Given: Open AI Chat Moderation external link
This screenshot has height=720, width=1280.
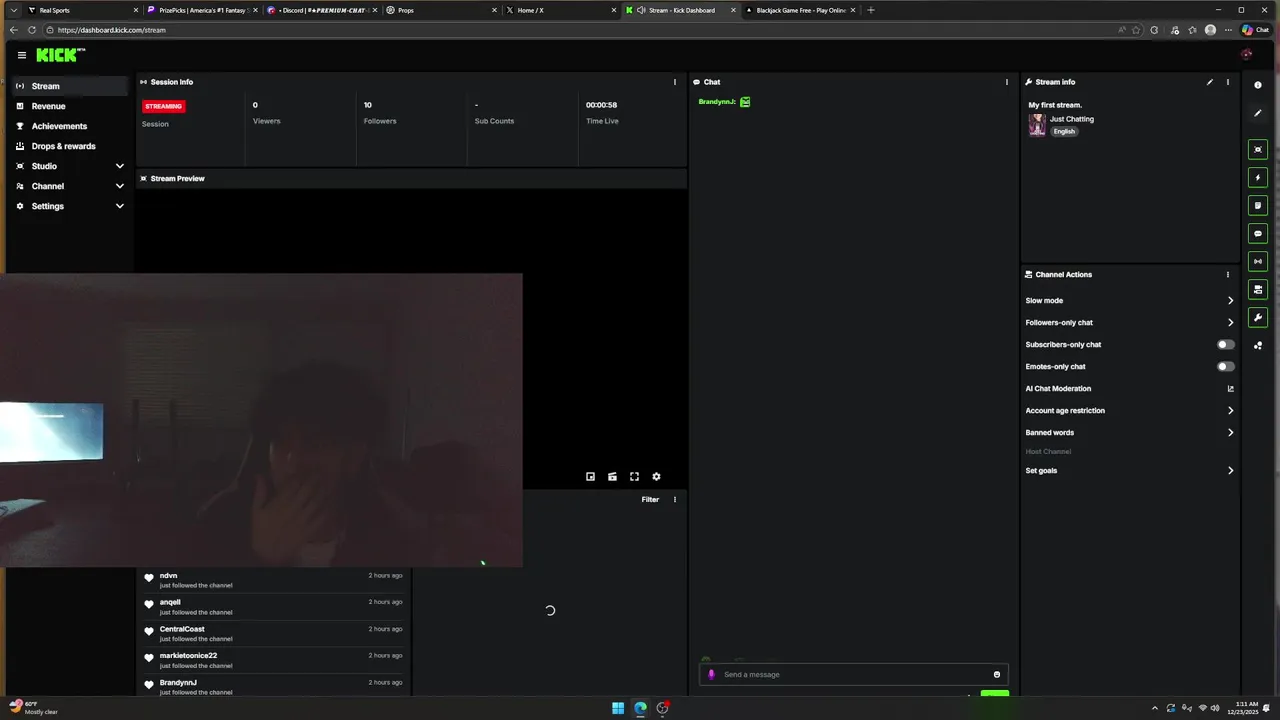Looking at the screenshot, I should tap(1230, 388).
